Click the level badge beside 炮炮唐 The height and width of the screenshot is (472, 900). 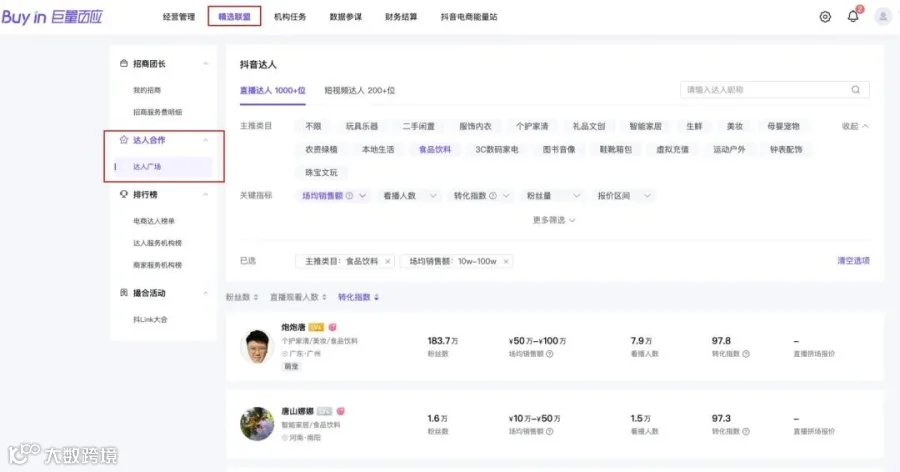316,327
